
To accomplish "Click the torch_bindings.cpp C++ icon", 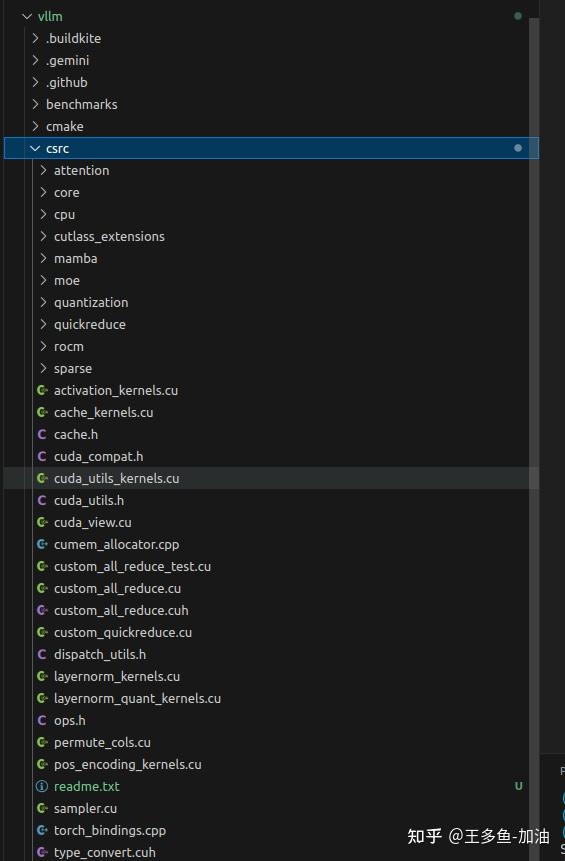I will 42,830.
